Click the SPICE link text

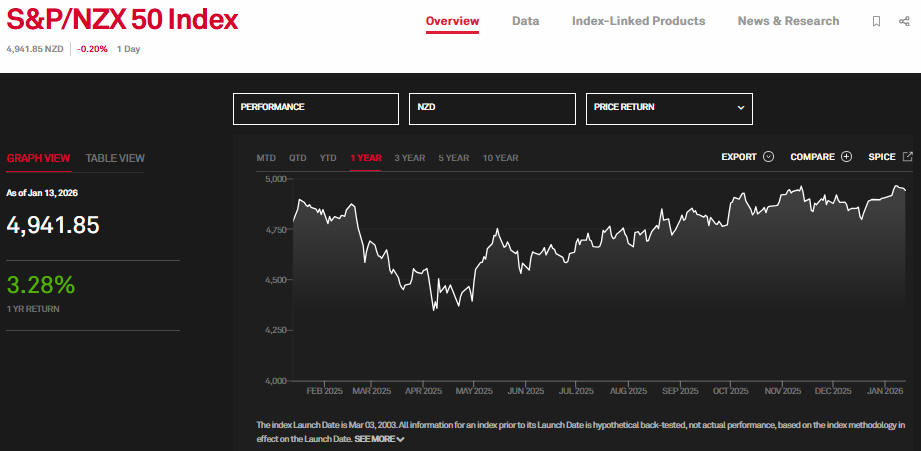click(882, 157)
